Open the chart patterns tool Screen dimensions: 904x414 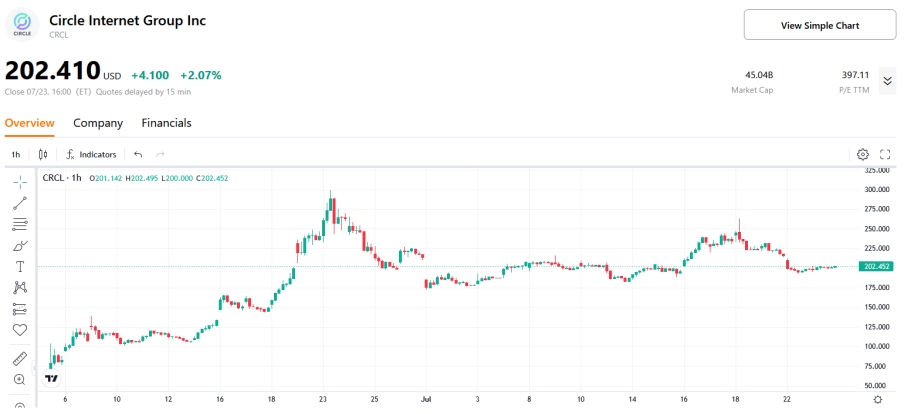(x=20, y=287)
